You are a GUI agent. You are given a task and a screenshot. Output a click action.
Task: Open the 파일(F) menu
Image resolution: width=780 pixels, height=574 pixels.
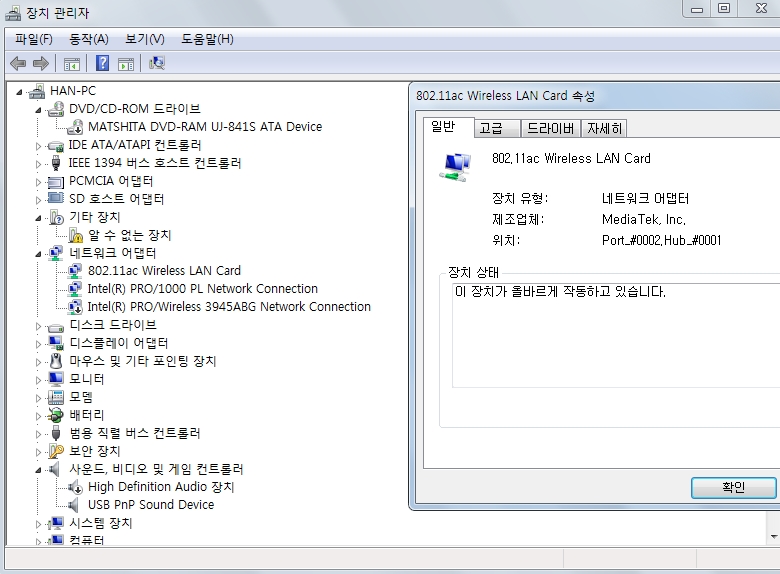(33, 39)
